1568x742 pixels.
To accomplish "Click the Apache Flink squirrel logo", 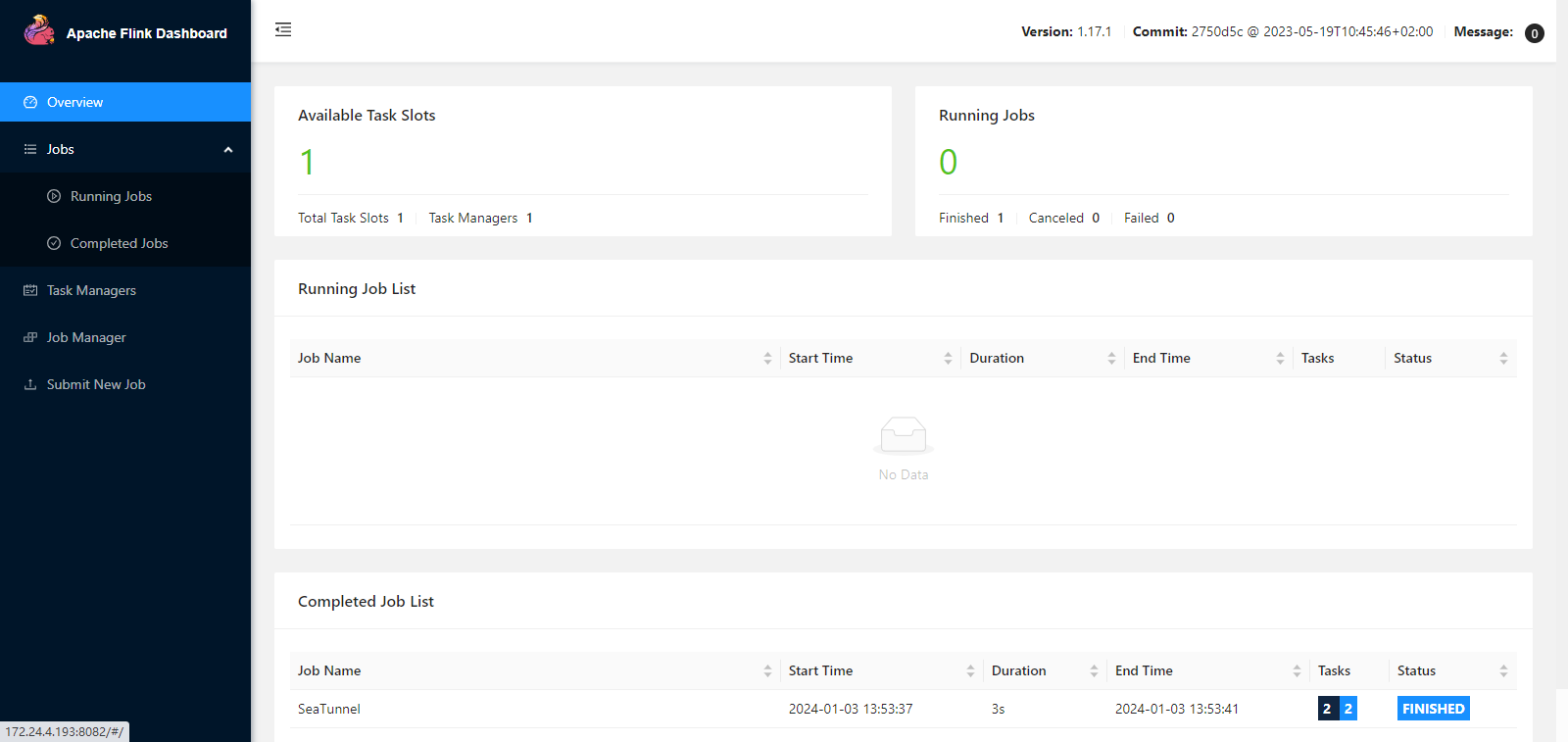I will (39, 30).
